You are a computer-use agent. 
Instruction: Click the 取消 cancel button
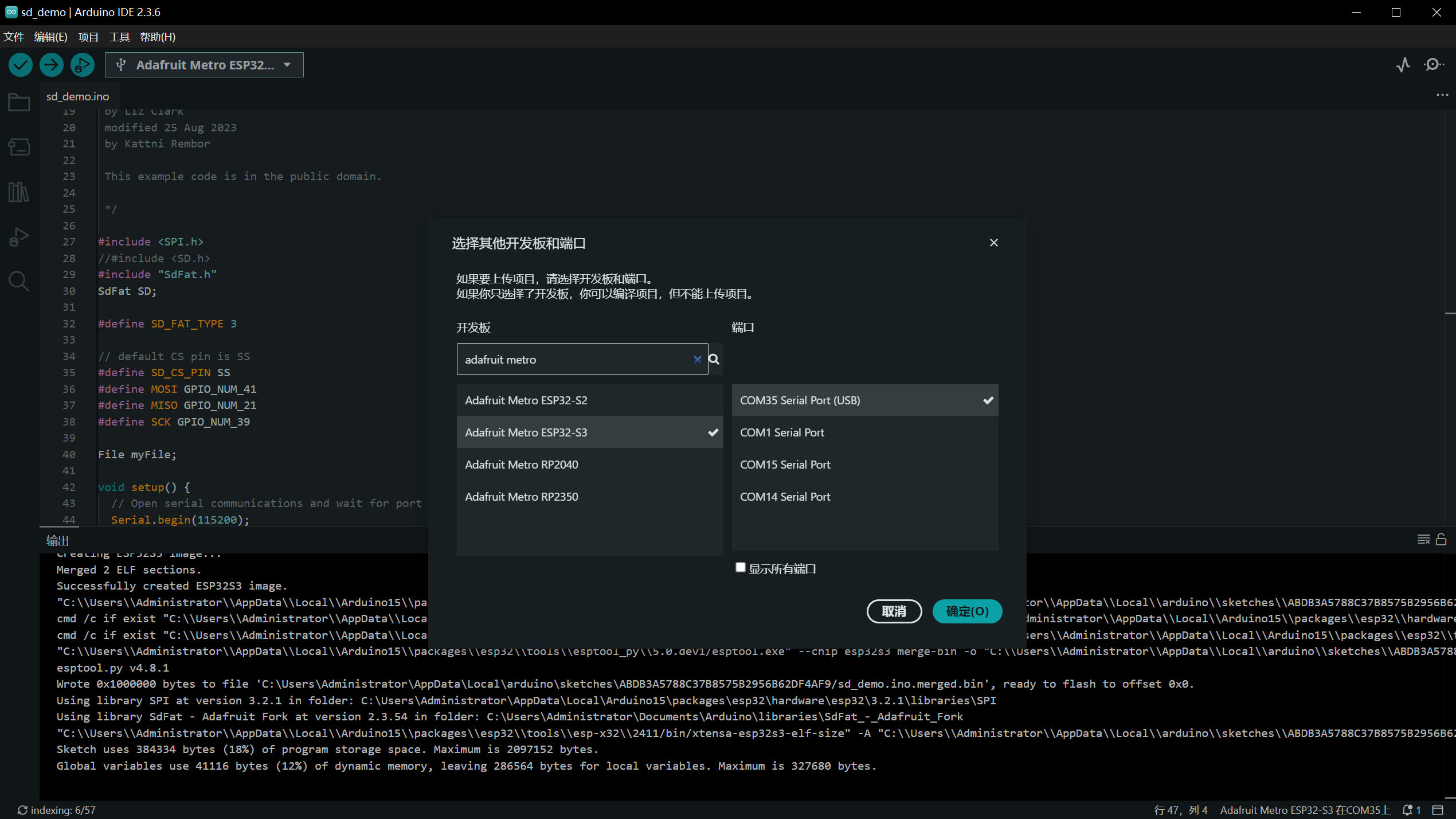(894, 611)
